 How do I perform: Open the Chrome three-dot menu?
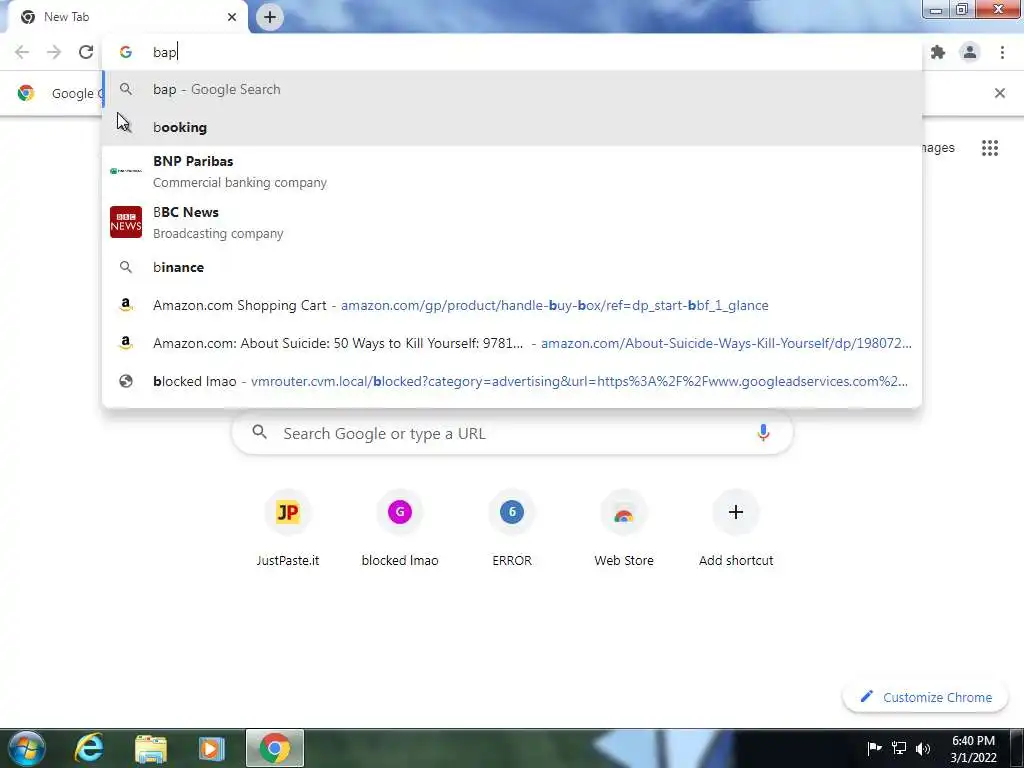(1002, 52)
